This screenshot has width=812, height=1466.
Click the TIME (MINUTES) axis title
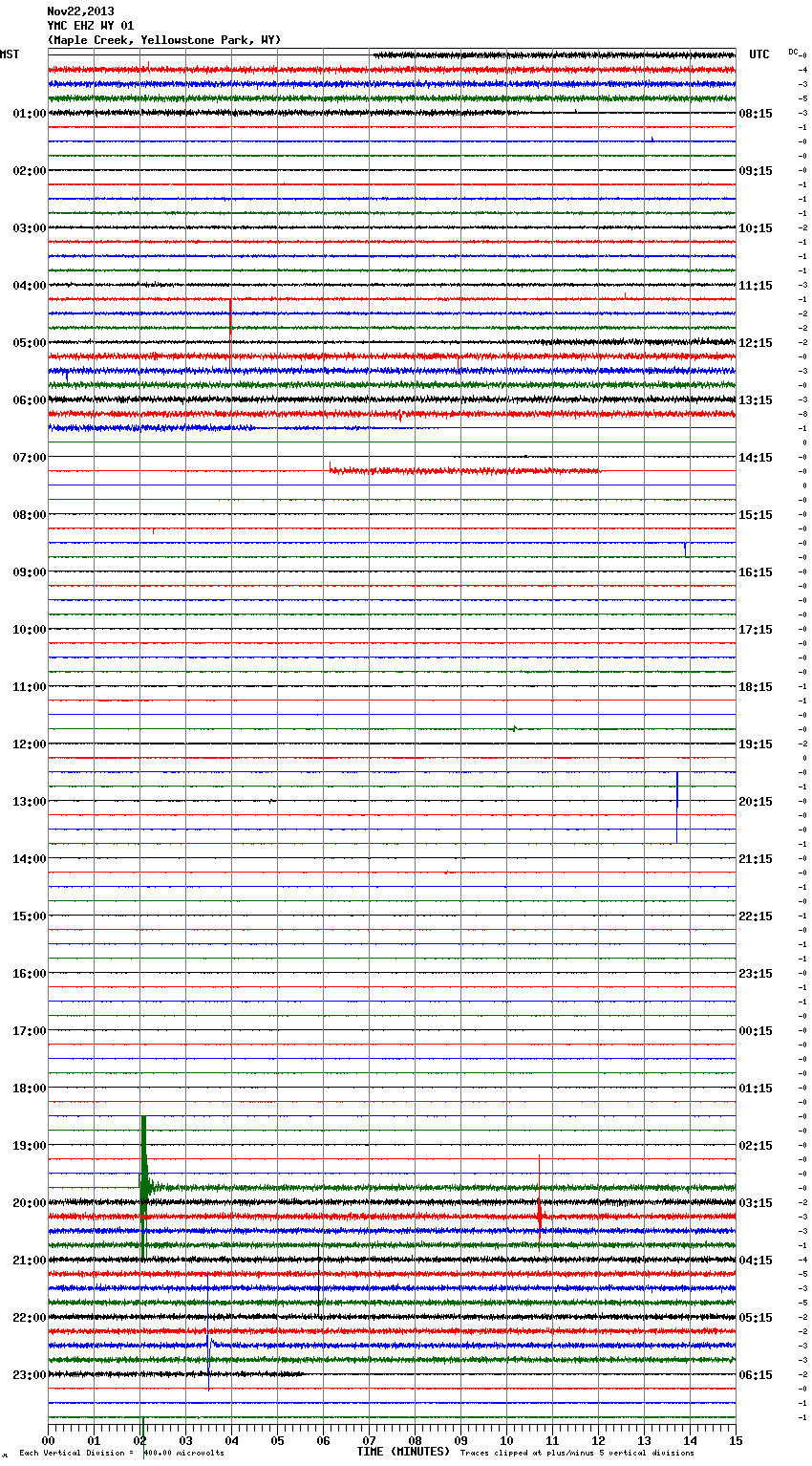[x=403, y=1452]
